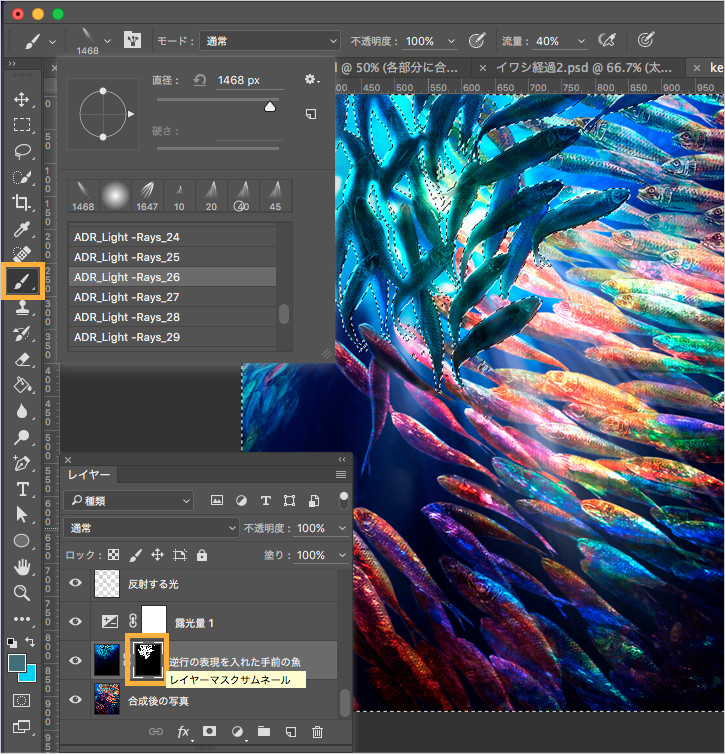
Task: Select the Path Selection tool
Action: pyautogui.click(x=21, y=515)
